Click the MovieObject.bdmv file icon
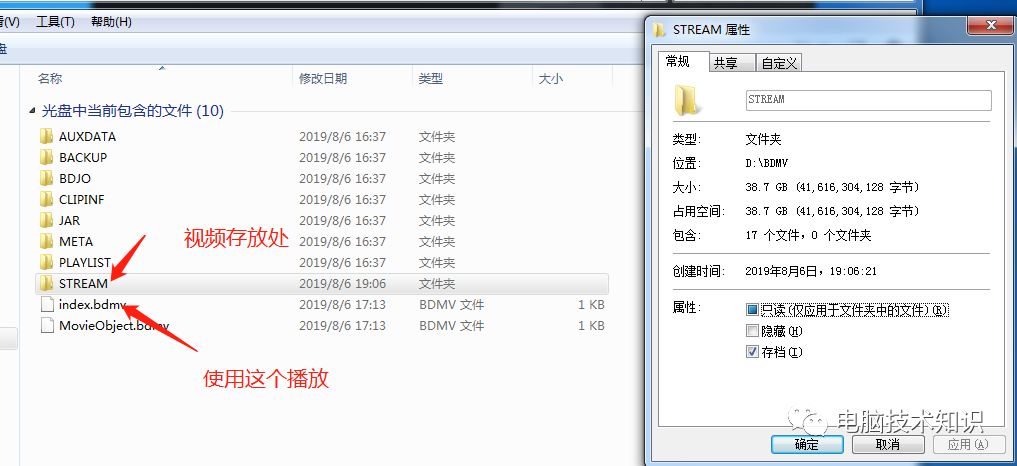This screenshot has height=466, width=1017. coord(46,325)
